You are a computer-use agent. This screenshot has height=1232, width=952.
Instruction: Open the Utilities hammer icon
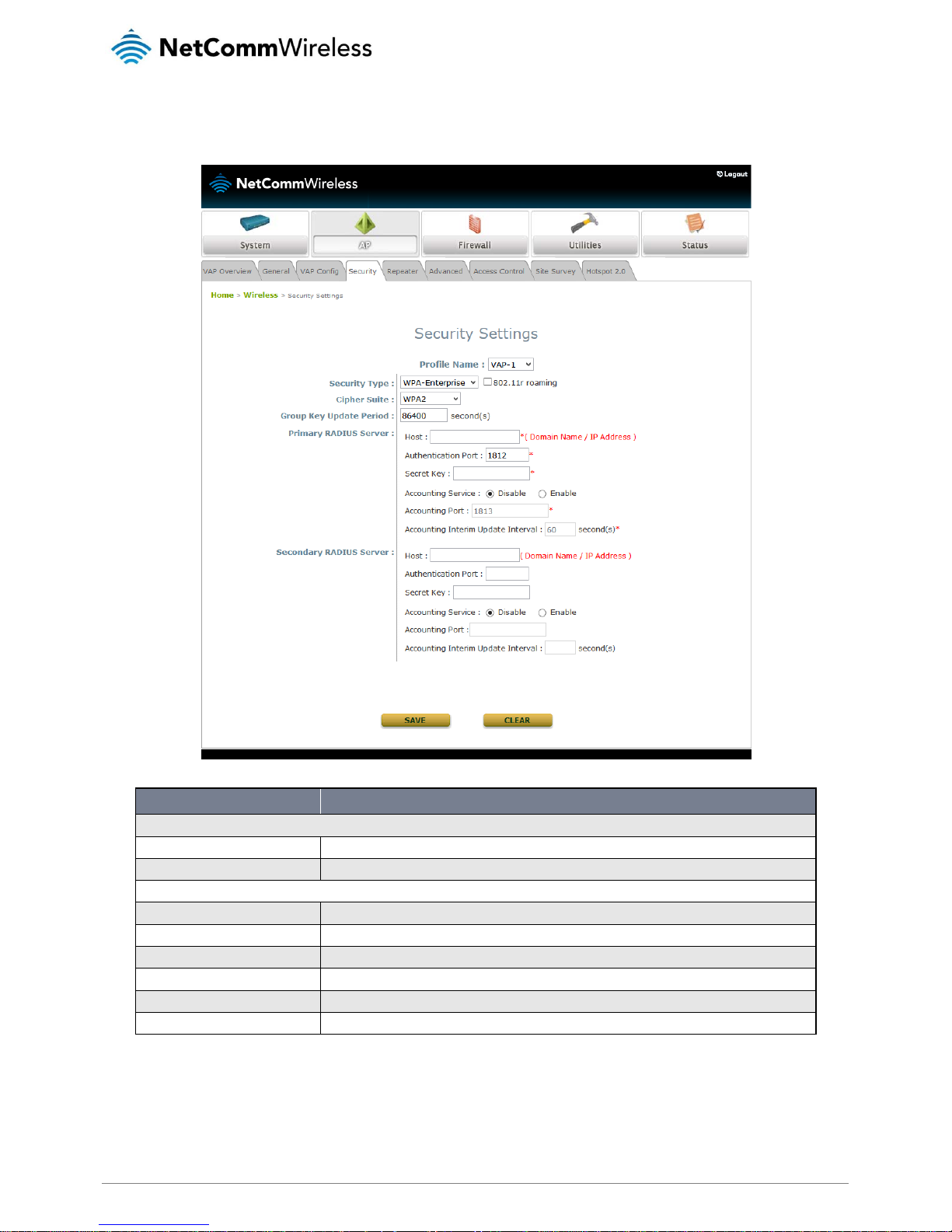coord(584,223)
